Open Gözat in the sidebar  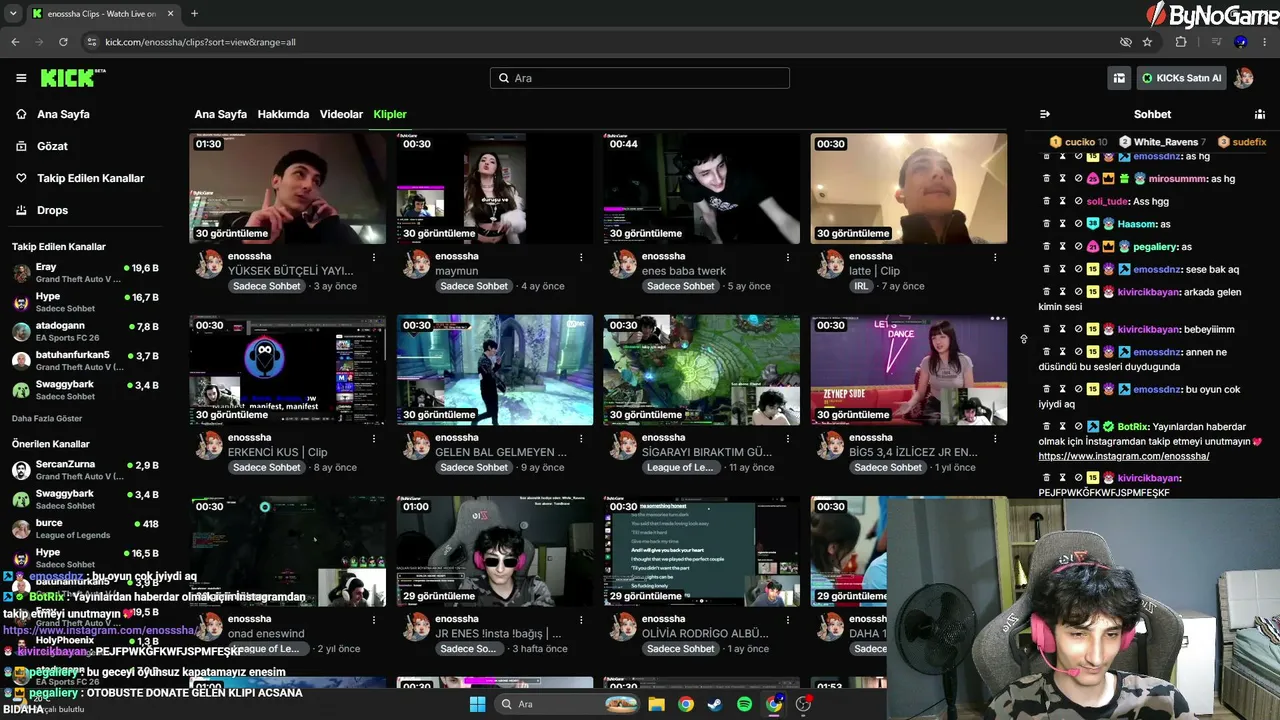52,146
